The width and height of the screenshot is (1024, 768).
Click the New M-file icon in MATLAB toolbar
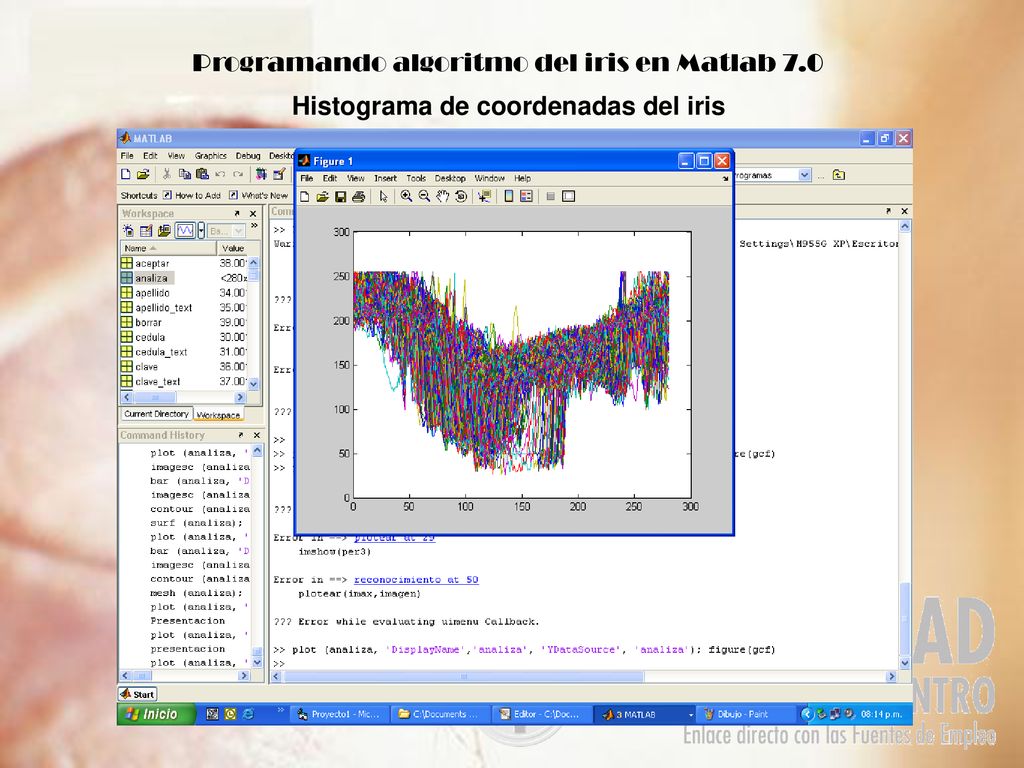pos(126,174)
